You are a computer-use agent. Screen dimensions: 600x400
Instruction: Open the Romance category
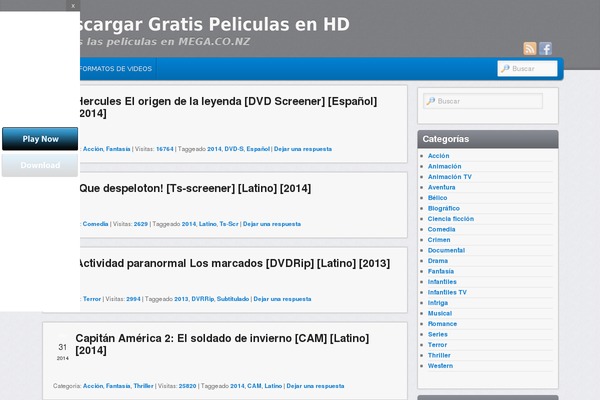coord(442,324)
